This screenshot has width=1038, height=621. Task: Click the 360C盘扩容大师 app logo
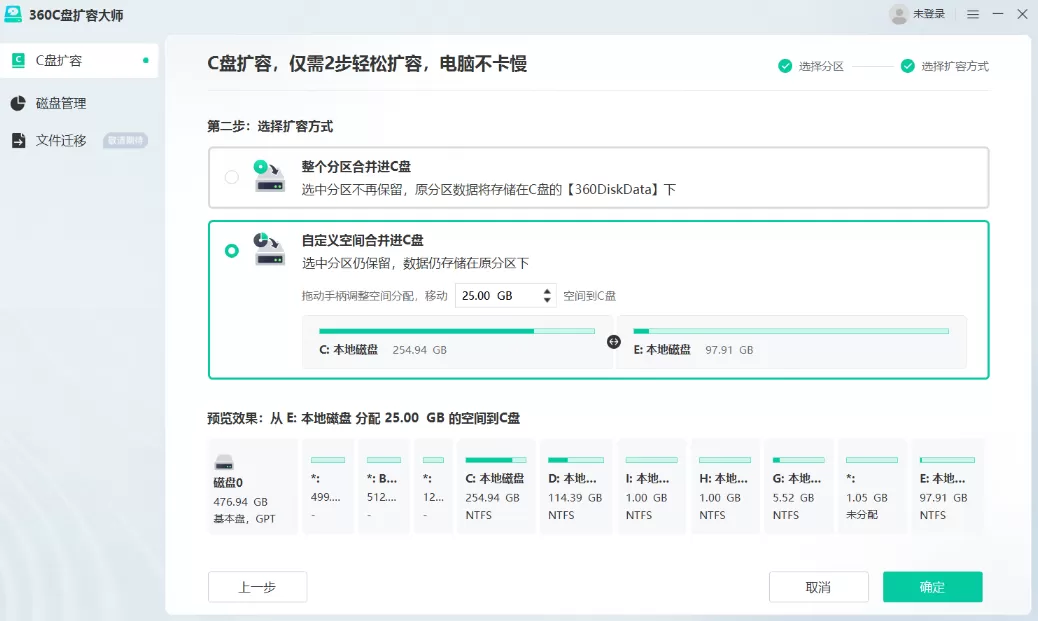click(13, 14)
